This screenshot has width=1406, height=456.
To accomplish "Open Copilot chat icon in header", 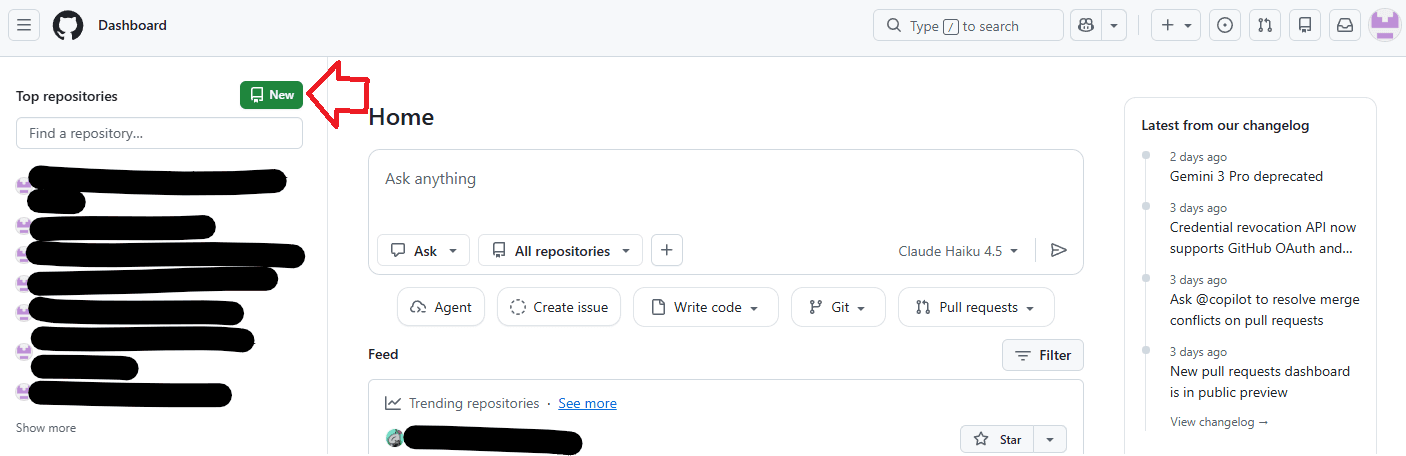I will click(x=1085, y=26).
